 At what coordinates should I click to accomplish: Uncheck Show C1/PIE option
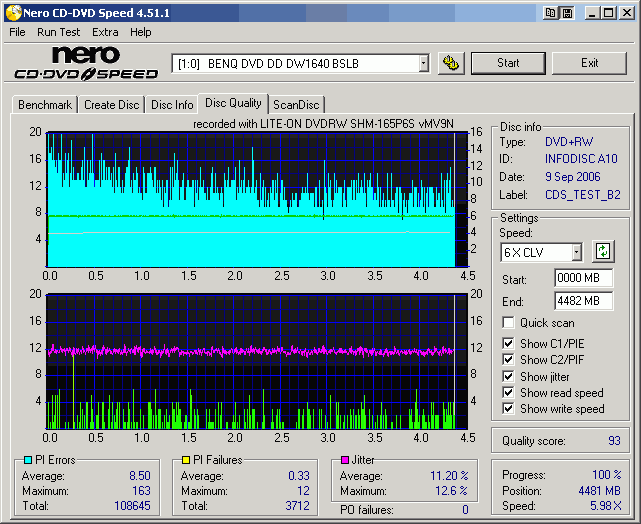point(509,344)
